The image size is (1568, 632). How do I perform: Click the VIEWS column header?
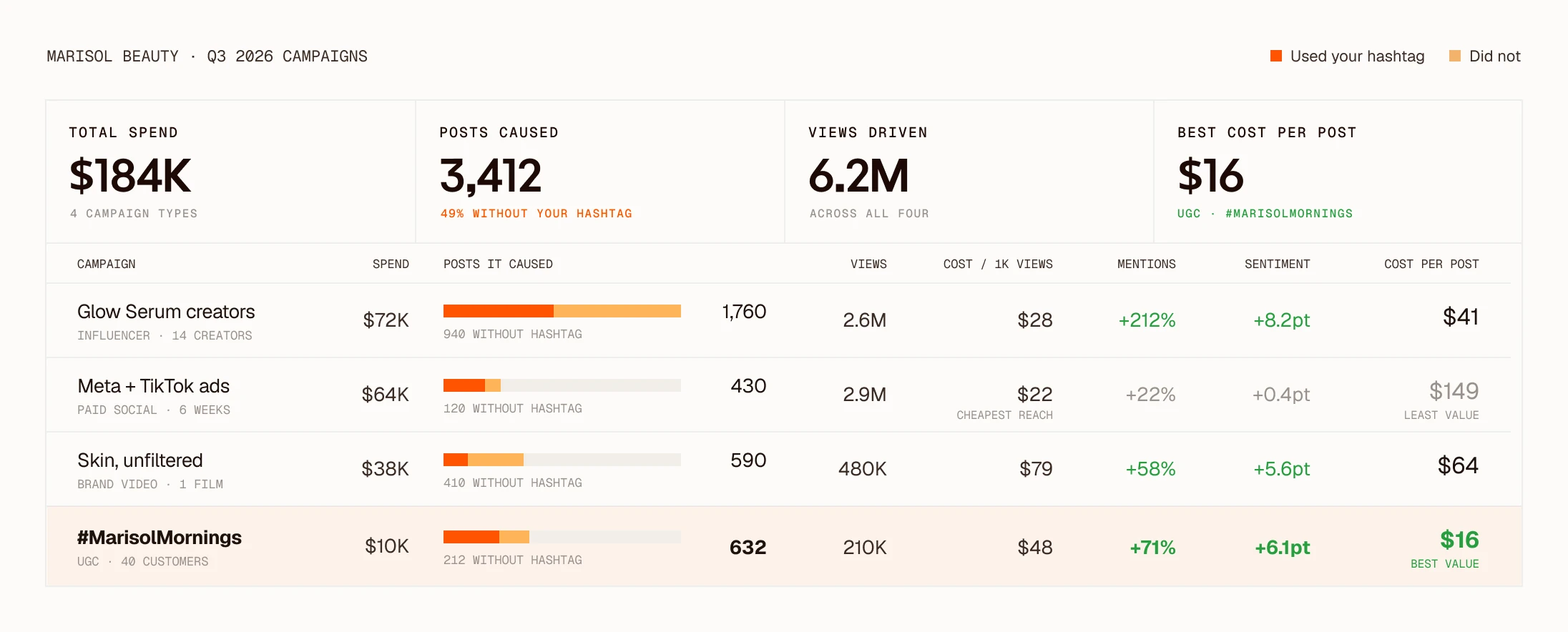868,264
